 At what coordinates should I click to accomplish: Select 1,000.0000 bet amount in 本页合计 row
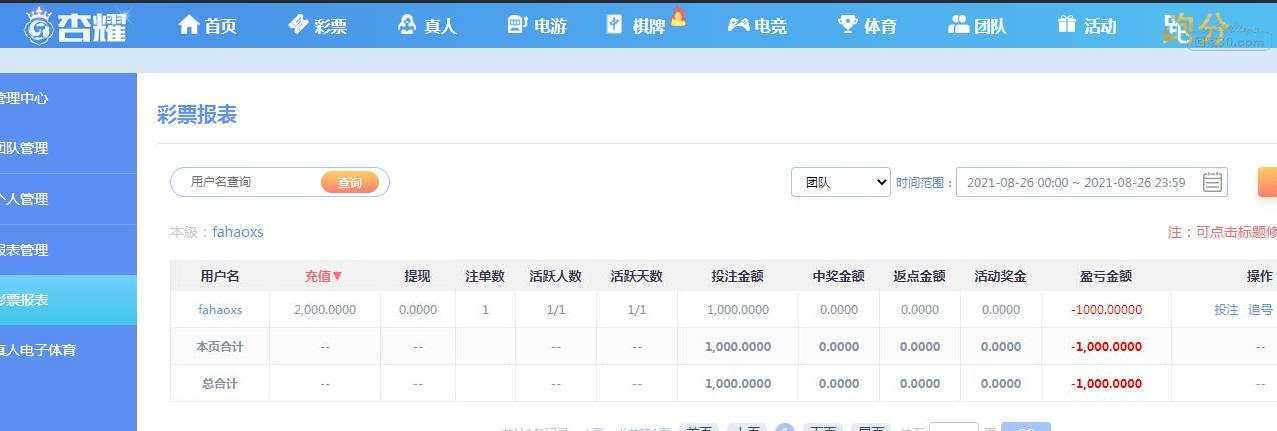(738, 347)
